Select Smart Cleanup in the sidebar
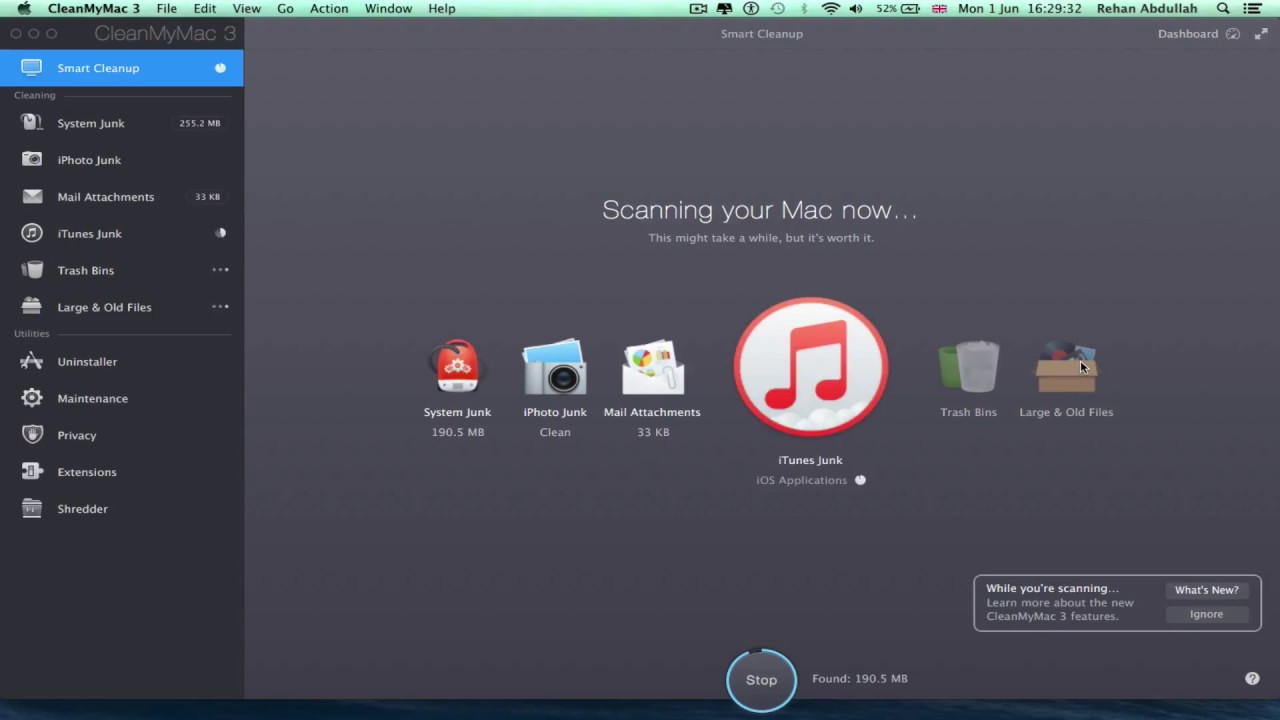The image size is (1280, 720). 121,68
